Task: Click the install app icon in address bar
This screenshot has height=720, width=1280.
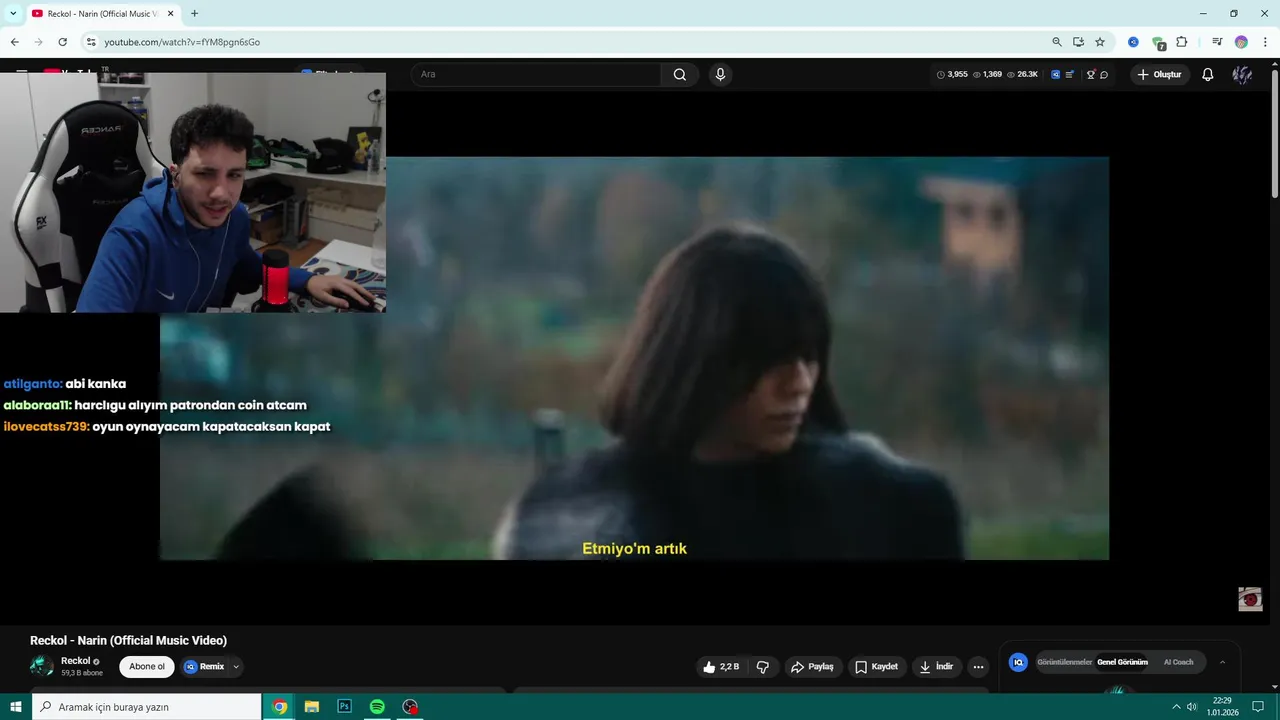Action: pos(1078,42)
